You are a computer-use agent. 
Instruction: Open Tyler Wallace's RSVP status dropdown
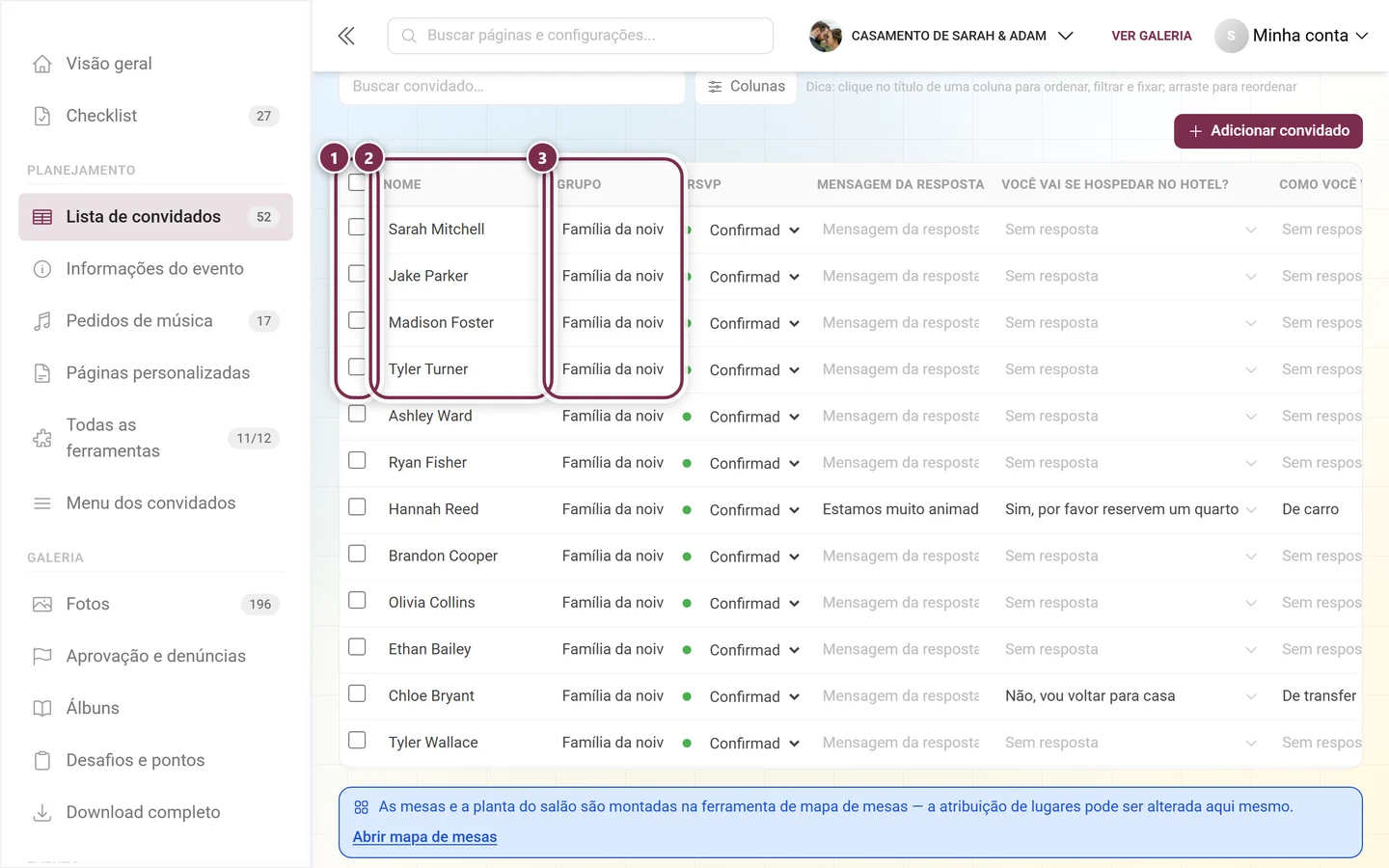754,744
